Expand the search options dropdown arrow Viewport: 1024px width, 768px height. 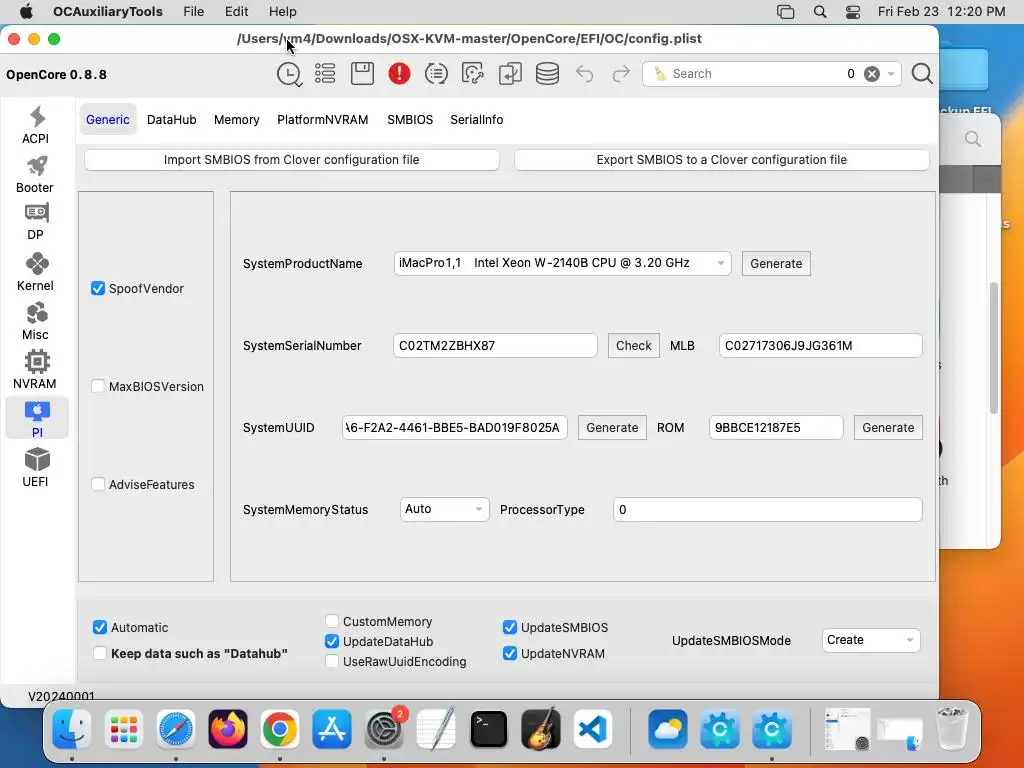tap(891, 74)
